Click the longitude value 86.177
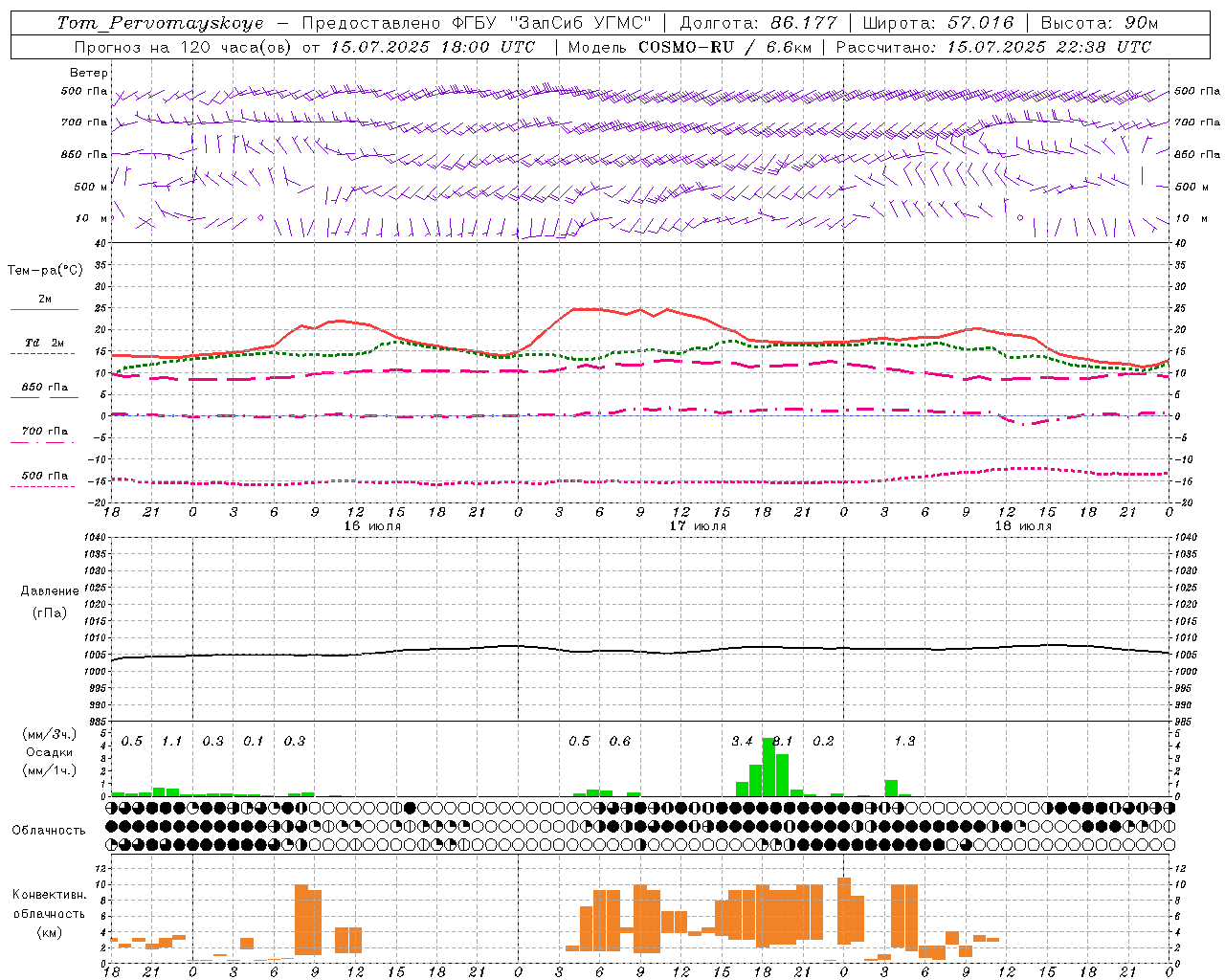The width and height of the screenshot is (1225, 980). pos(803,23)
